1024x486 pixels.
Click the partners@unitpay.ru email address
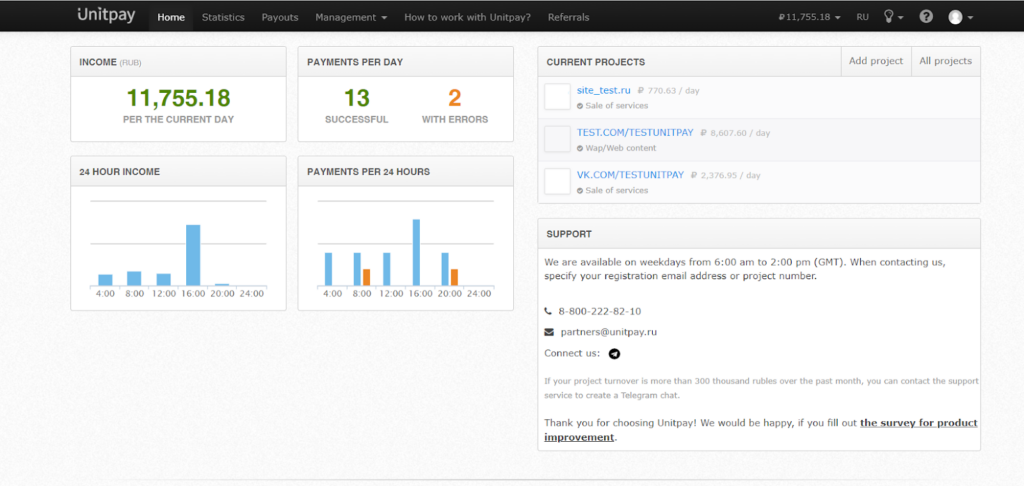[x=609, y=332]
